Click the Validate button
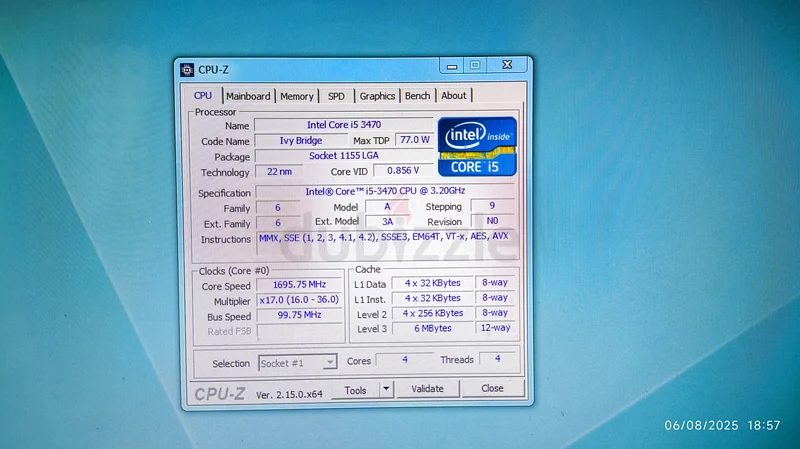800x449 pixels. point(428,389)
